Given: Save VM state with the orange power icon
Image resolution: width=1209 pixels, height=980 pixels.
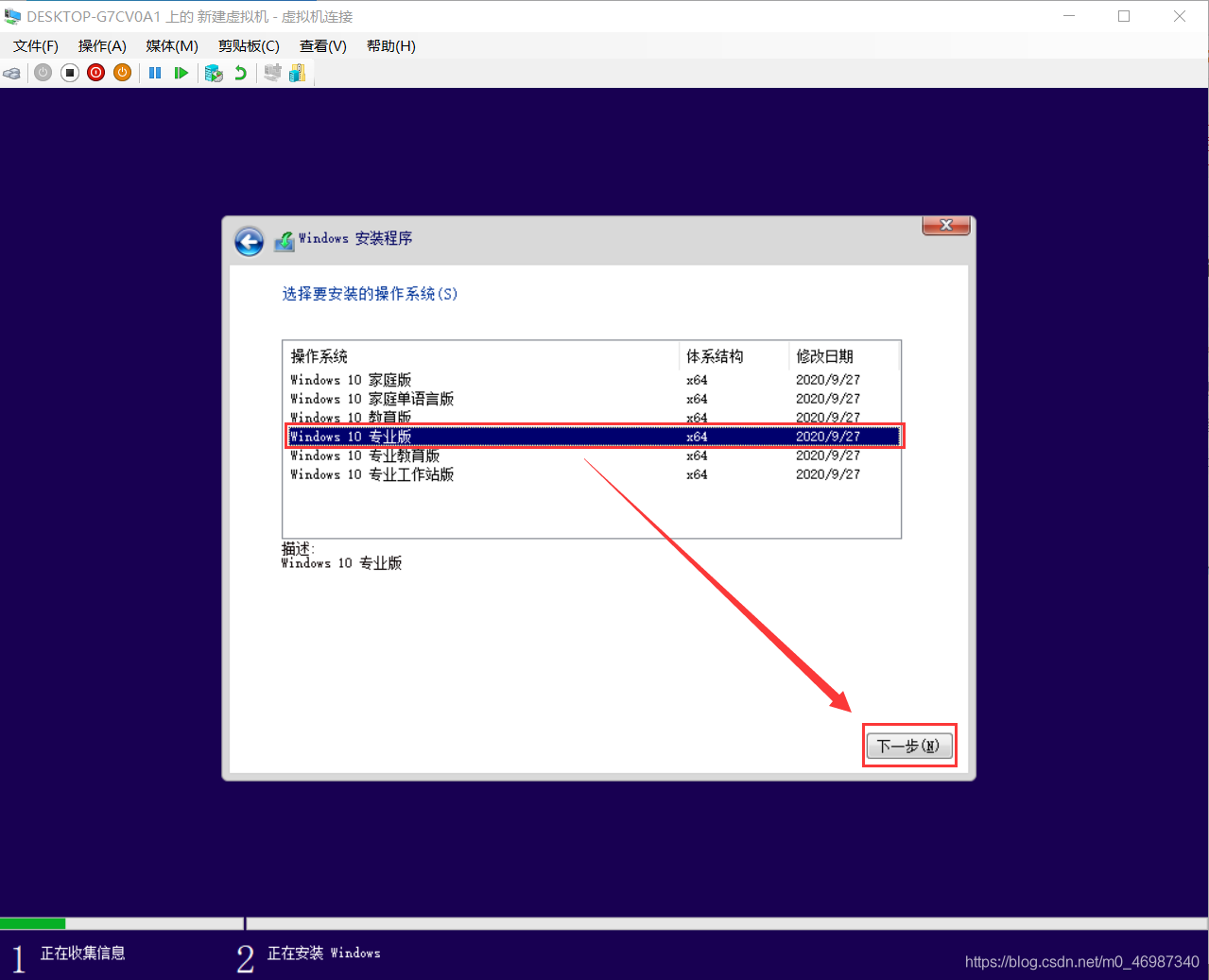Looking at the screenshot, I should tap(123, 73).
